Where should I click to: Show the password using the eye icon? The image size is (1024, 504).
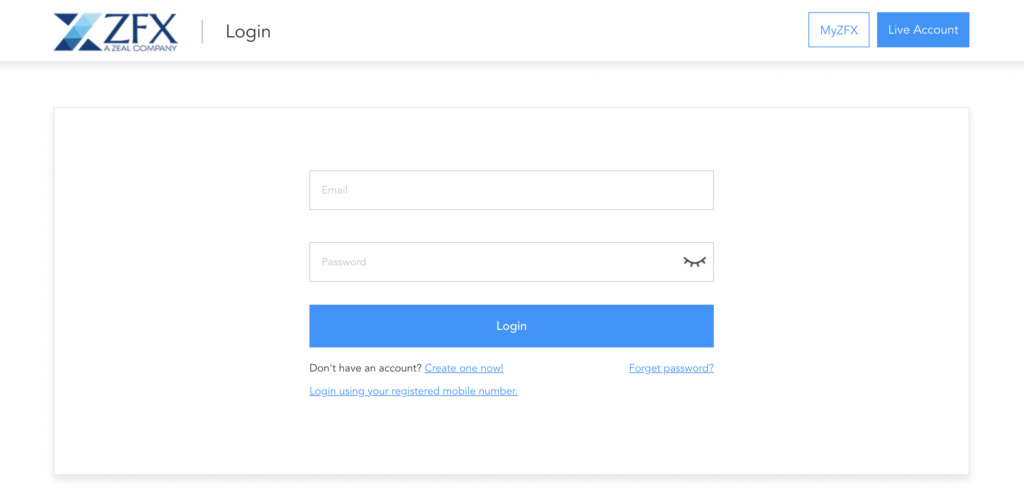pos(694,262)
